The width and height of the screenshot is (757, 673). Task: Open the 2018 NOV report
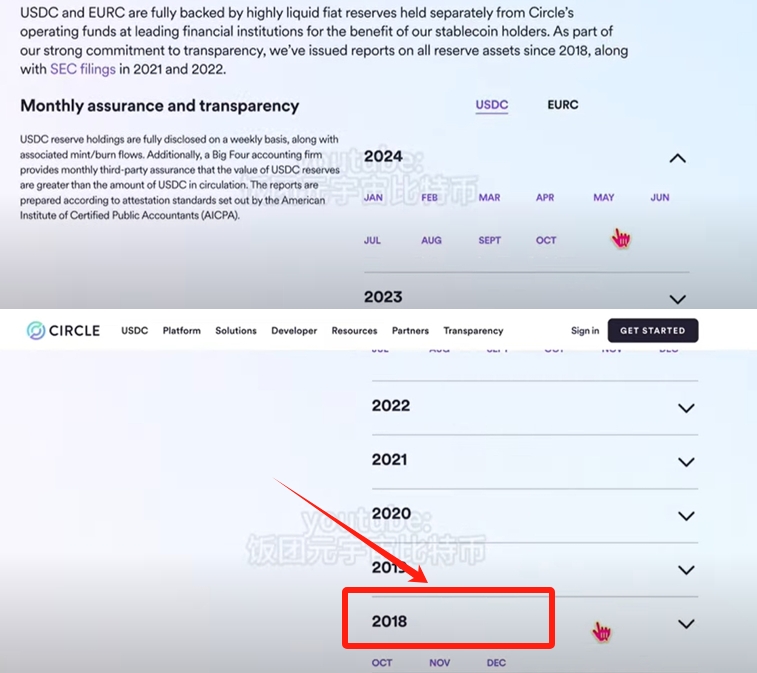point(439,663)
